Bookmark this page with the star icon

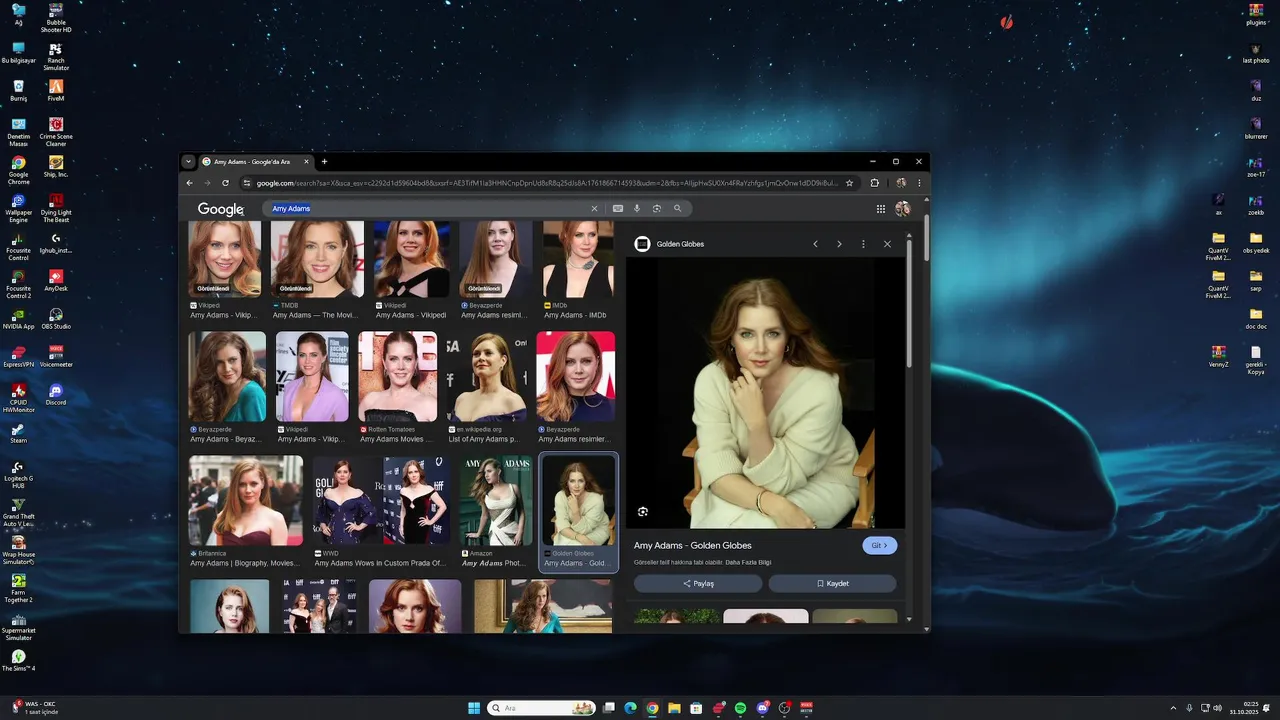[x=850, y=183]
